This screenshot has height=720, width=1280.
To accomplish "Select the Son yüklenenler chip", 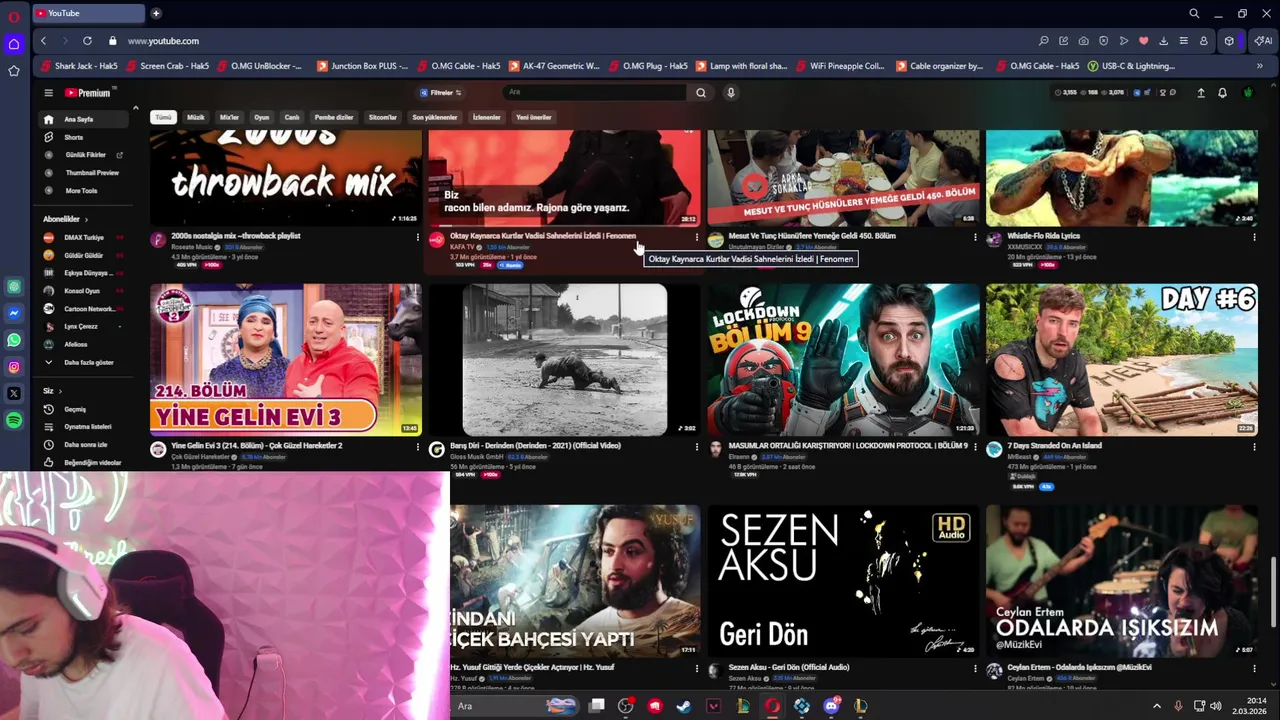I will pos(435,117).
